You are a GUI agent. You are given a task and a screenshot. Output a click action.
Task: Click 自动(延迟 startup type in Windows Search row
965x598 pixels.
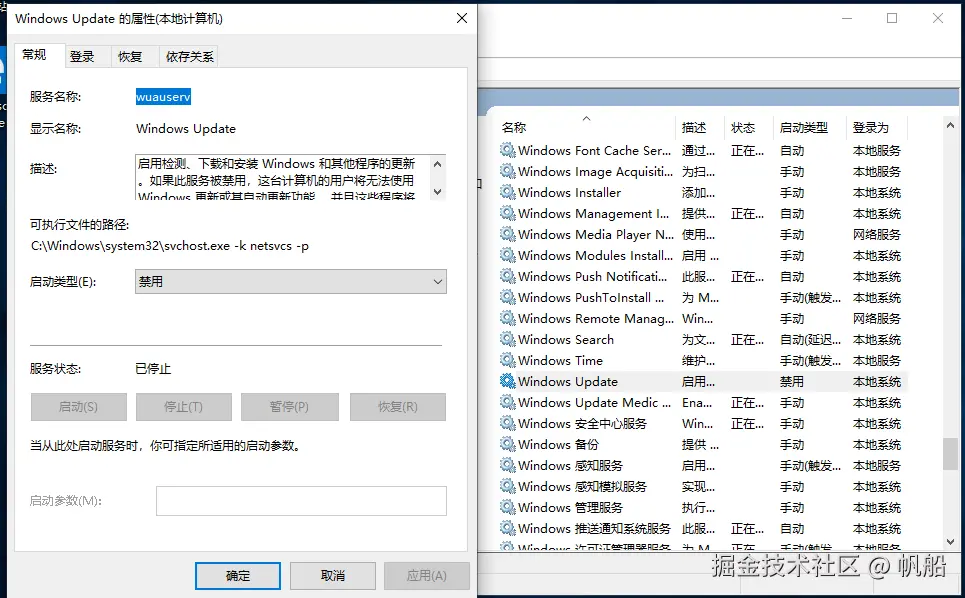(x=810, y=340)
